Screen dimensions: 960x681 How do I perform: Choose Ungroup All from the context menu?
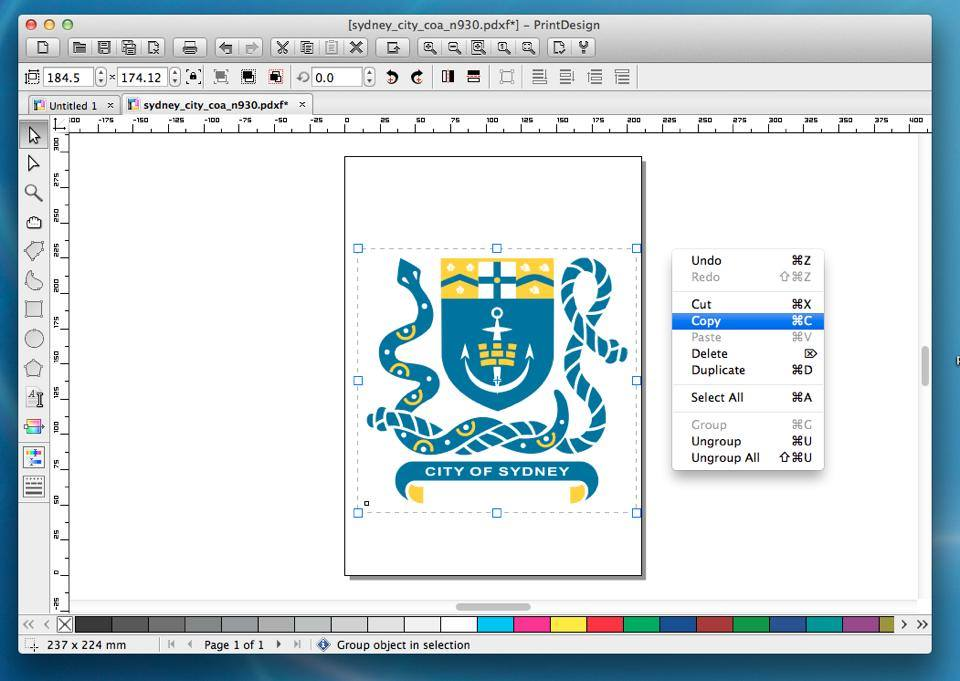click(x=748, y=457)
